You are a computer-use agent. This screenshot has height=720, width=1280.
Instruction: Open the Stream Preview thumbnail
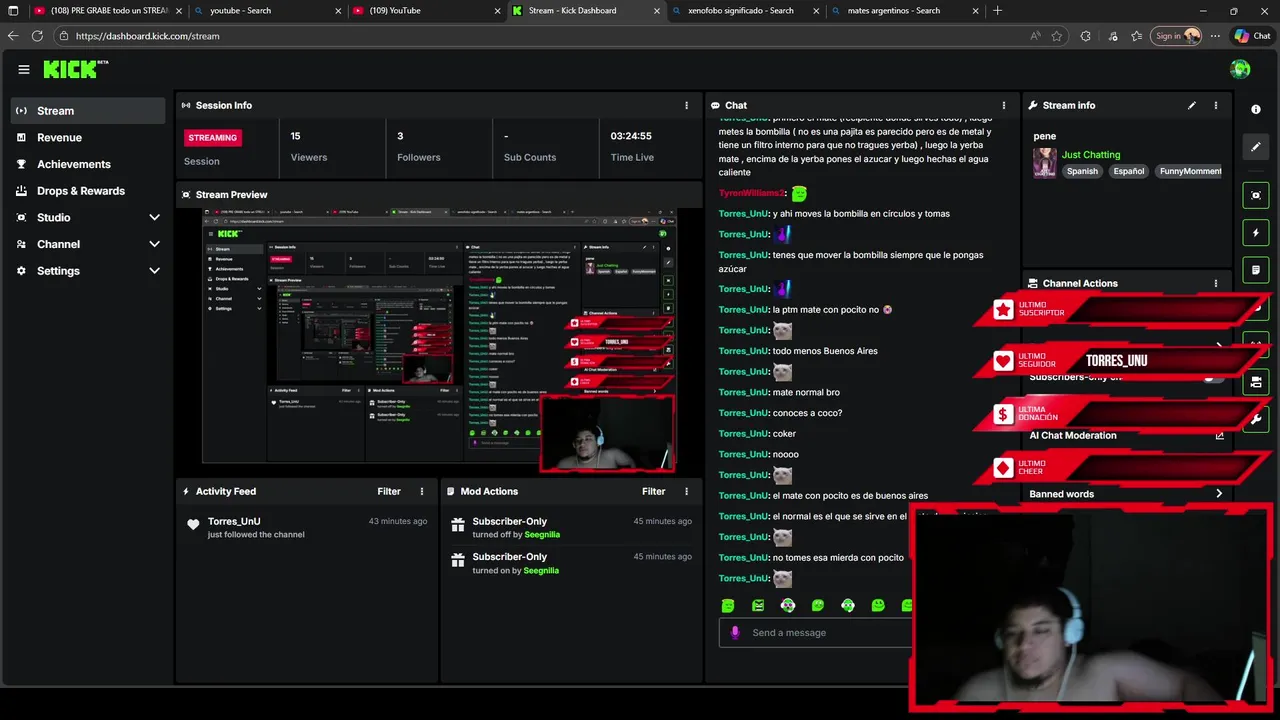(x=438, y=337)
